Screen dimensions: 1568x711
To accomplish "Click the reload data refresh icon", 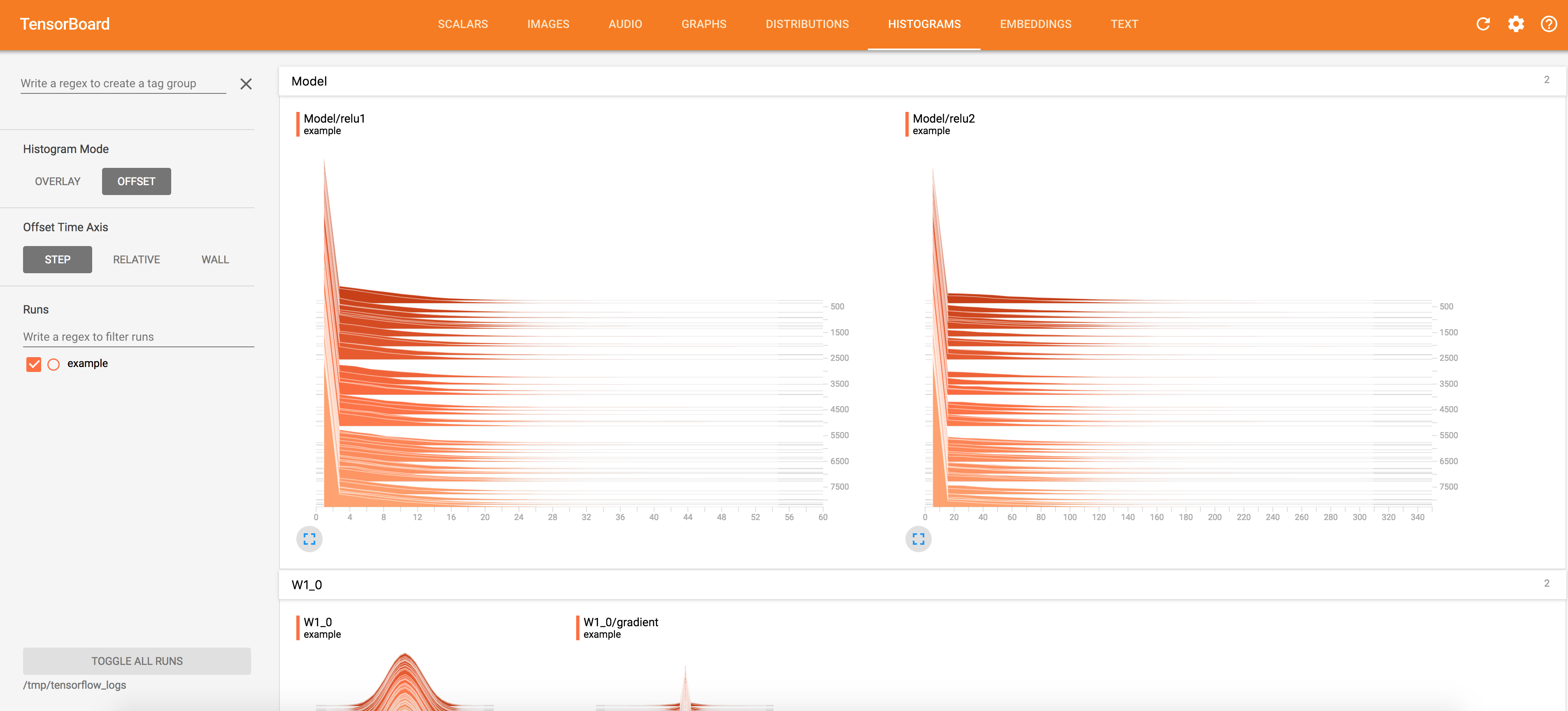I will coord(1483,24).
